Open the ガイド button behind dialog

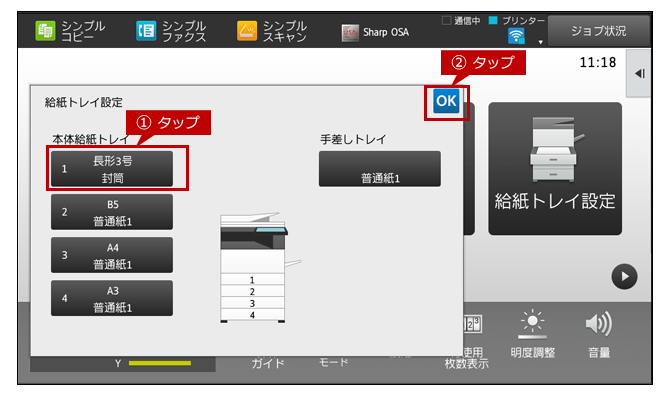(268, 363)
